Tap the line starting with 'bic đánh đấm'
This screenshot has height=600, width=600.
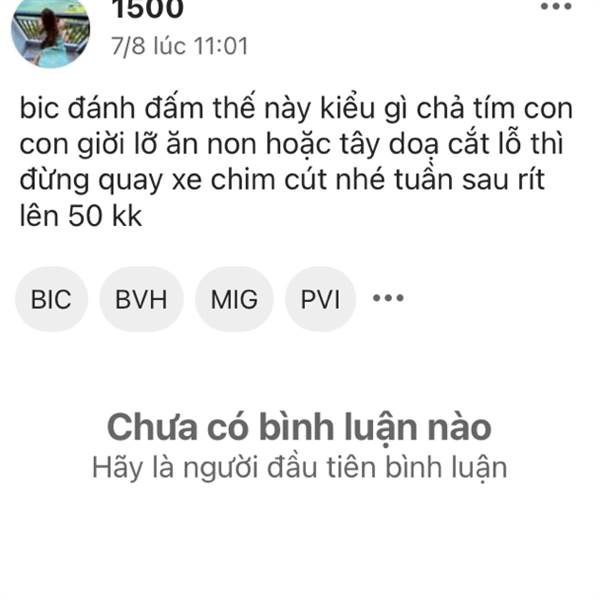296,109
